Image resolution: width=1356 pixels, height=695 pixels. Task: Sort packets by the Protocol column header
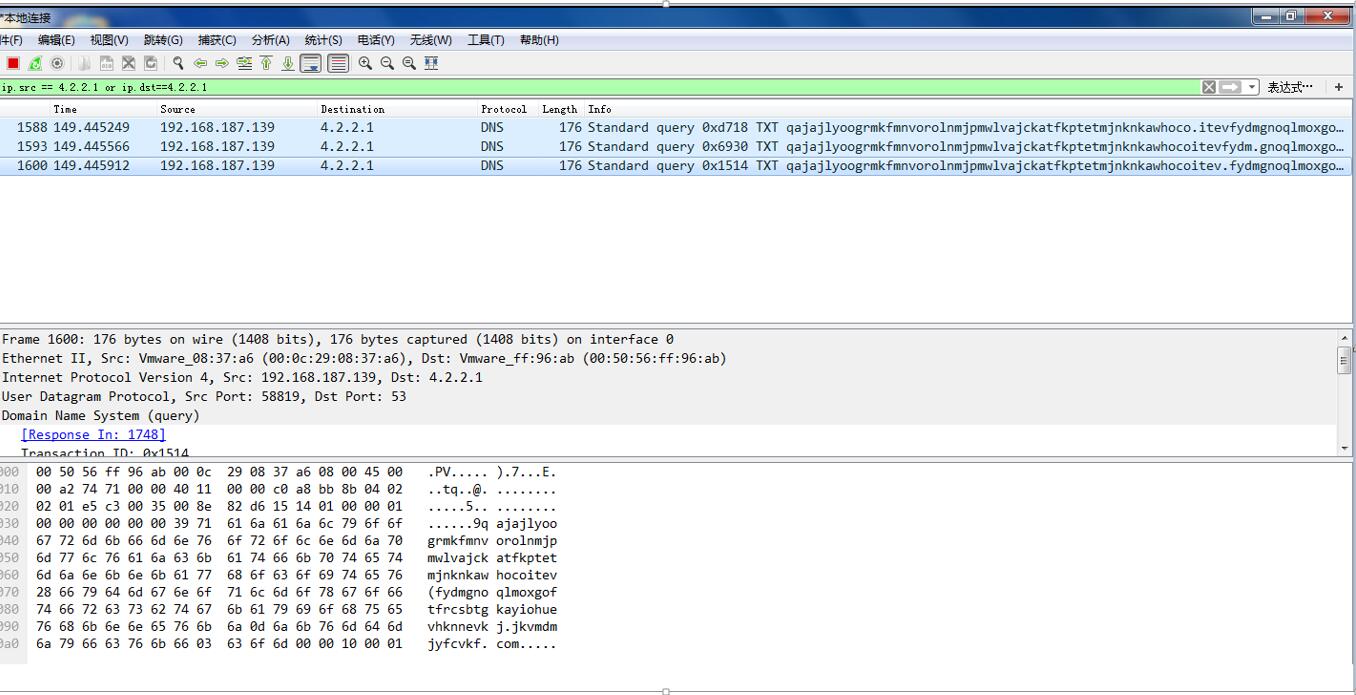tap(503, 109)
